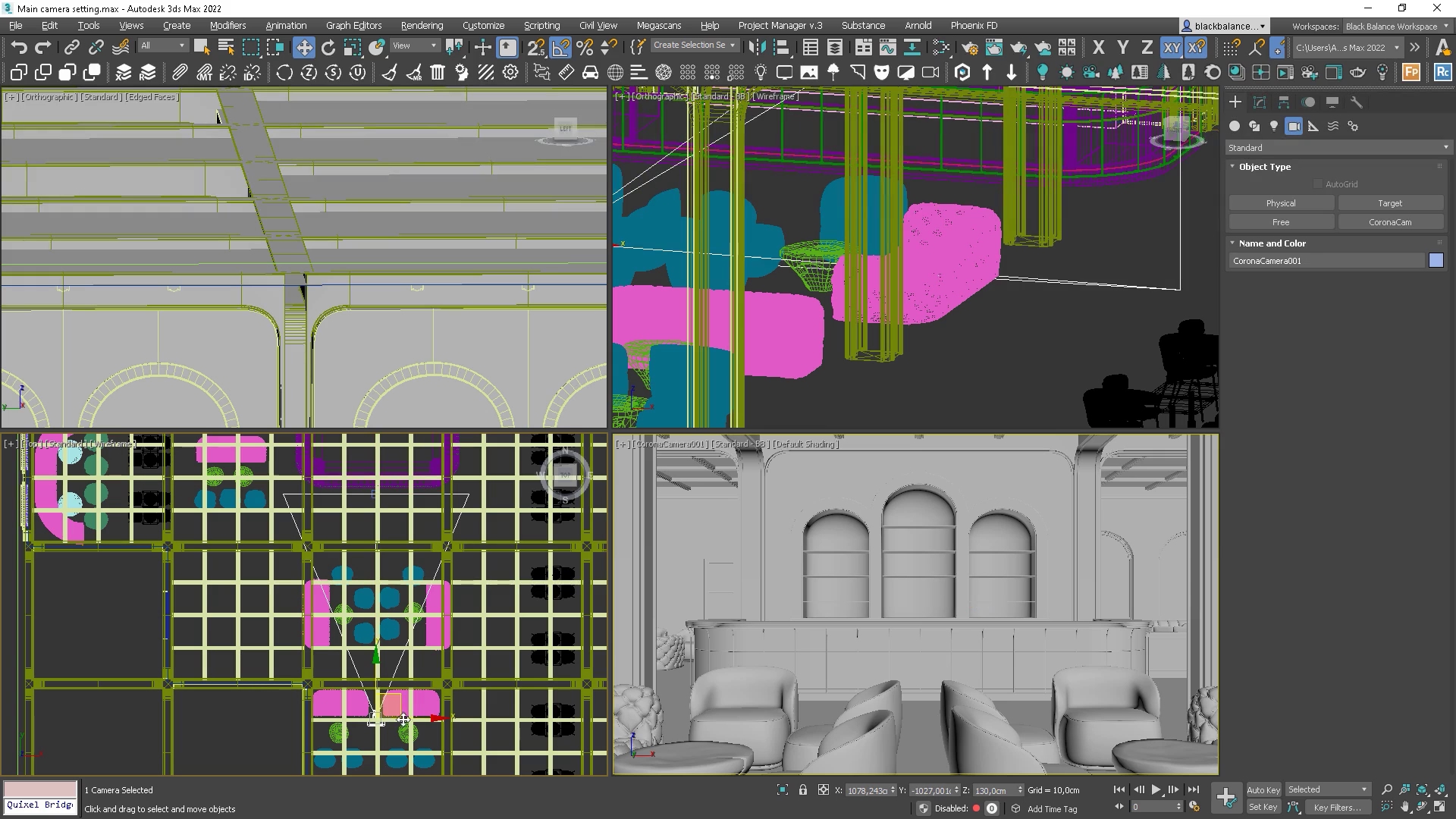
Task: Open the Graph Editors menu
Action: click(353, 26)
